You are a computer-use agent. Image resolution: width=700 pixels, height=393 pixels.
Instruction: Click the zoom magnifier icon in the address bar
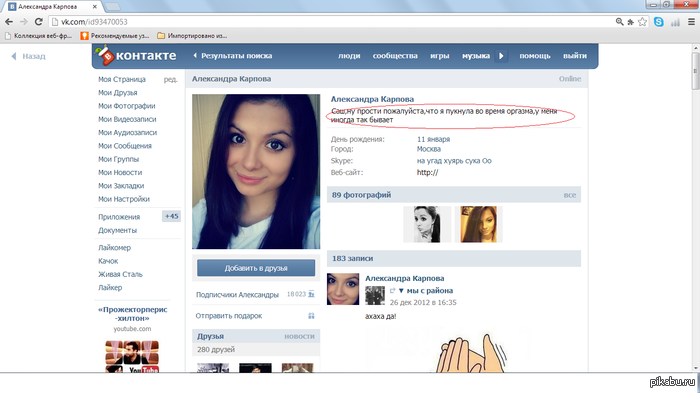tap(619, 21)
